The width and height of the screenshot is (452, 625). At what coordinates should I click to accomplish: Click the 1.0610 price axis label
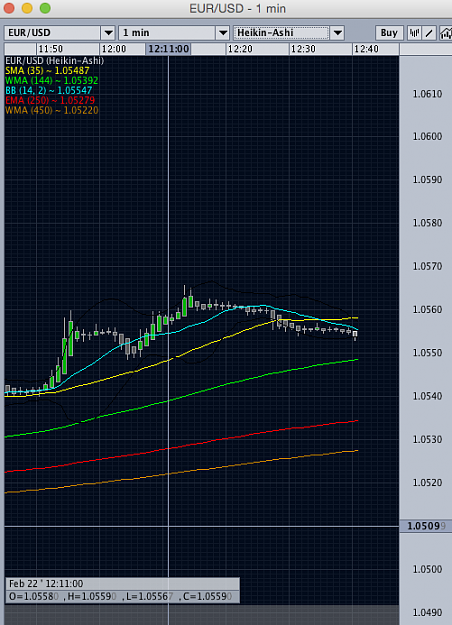pos(427,94)
